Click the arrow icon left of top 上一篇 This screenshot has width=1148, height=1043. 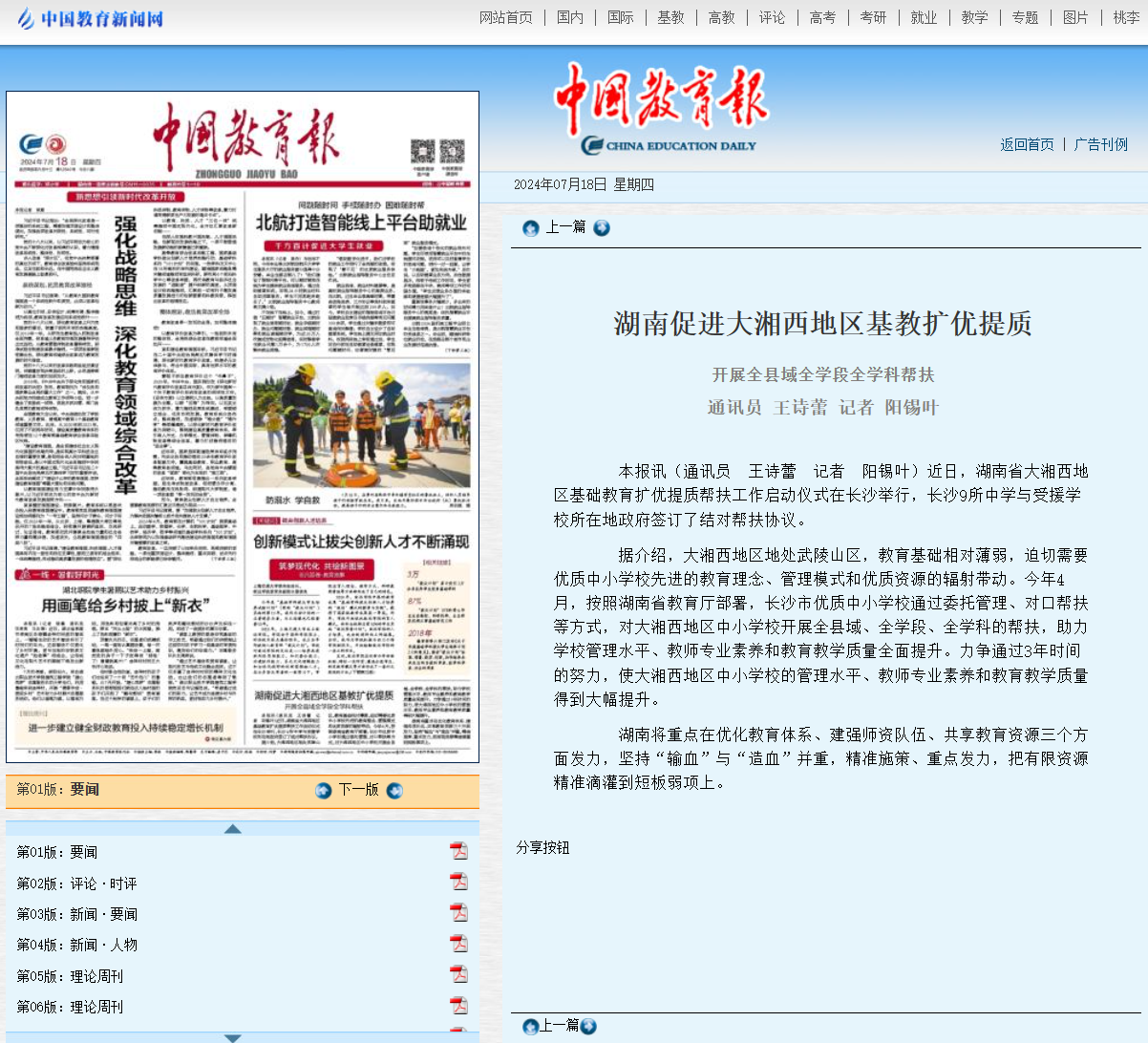tap(531, 227)
